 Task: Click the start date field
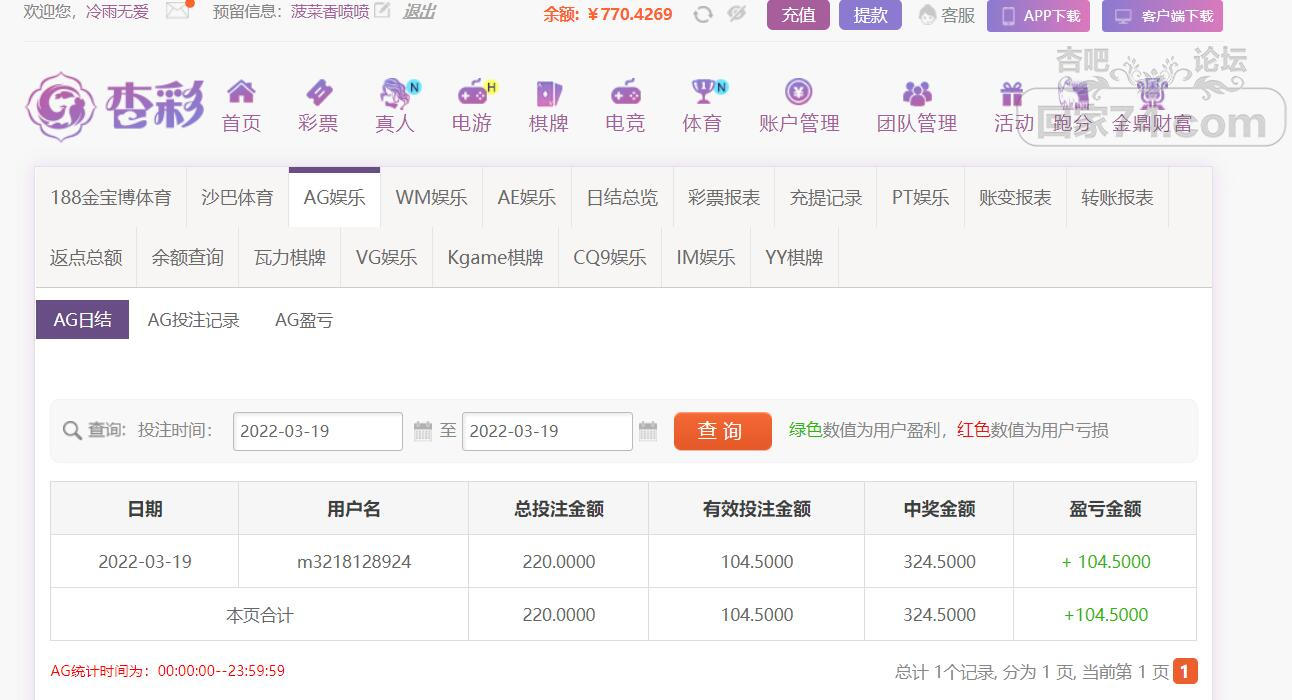[x=318, y=431]
